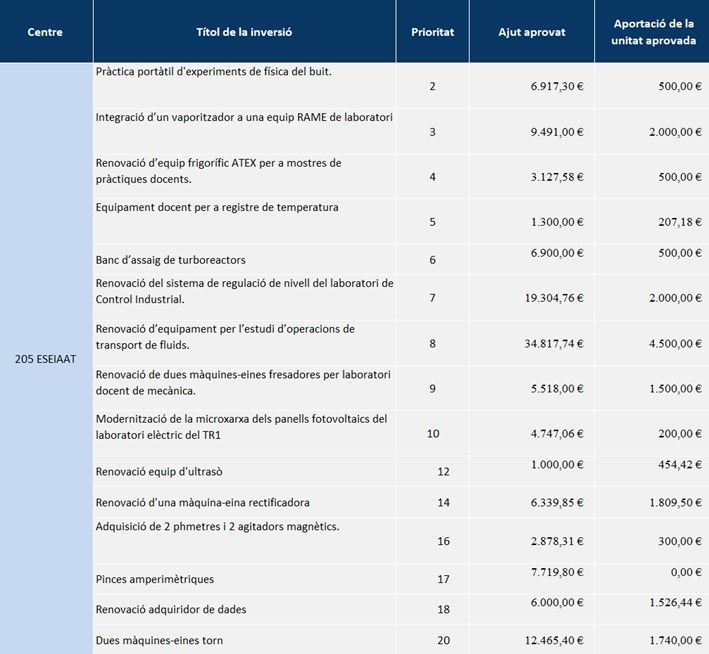Viewport: 709px width, 654px height.
Task: Click the 'Centre' column header
Action: tap(45, 32)
